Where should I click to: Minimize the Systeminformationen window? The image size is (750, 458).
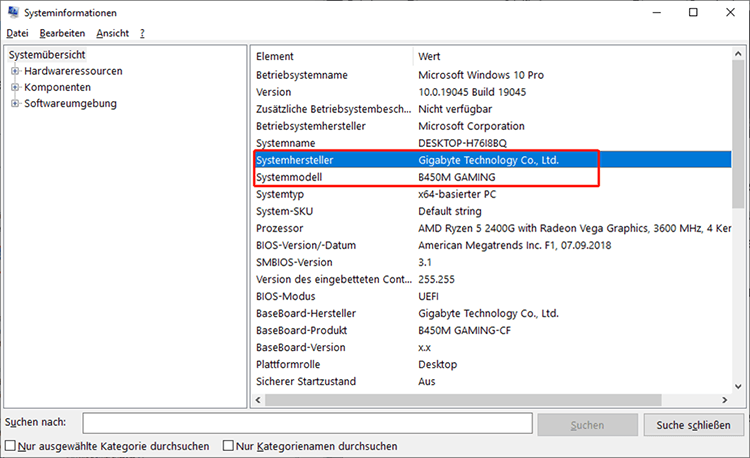[657, 12]
